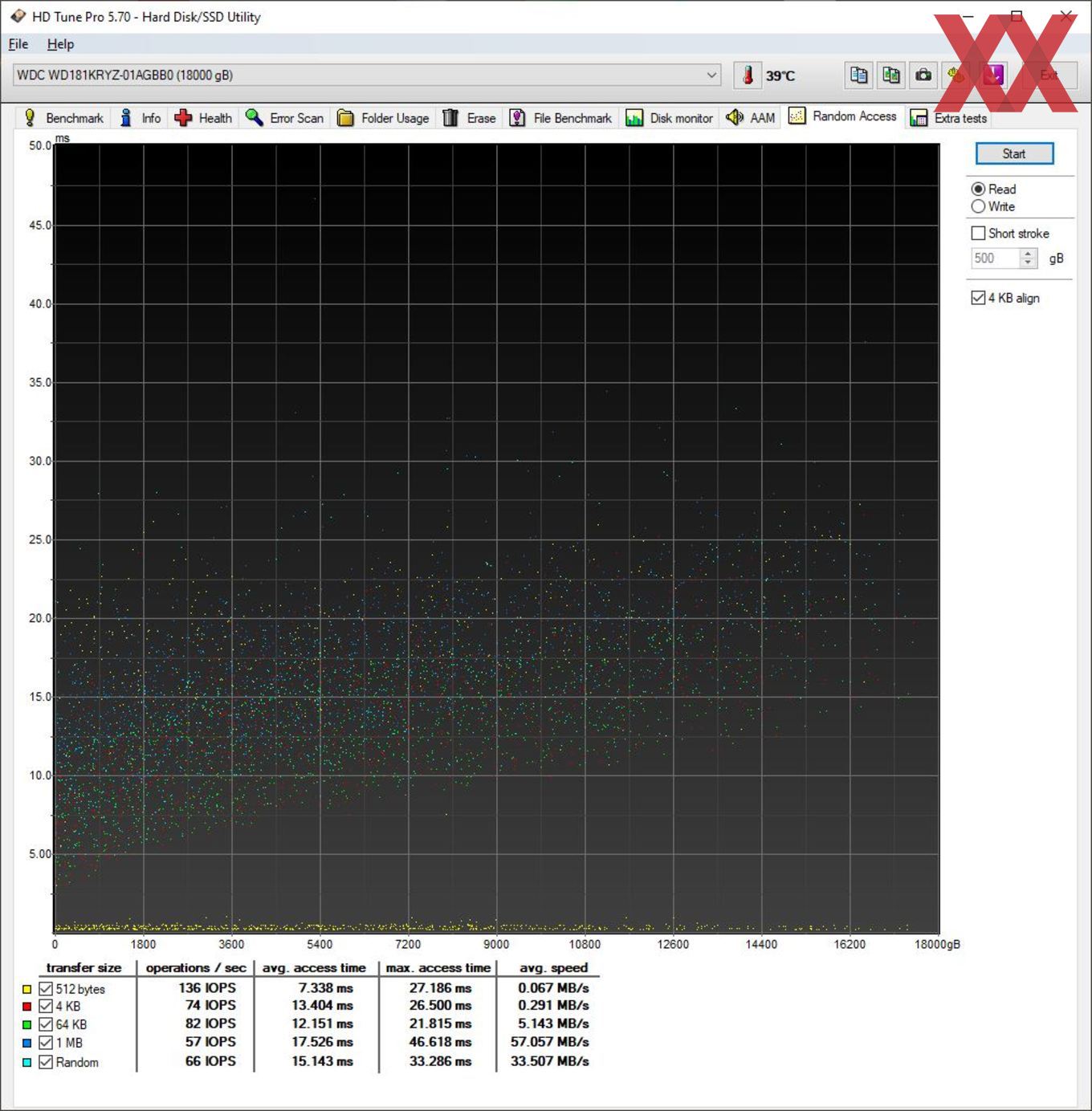Click the yellow 512 bytes color swatch
This screenshot has height=1111, width=1092.
[x=26, y=989]
